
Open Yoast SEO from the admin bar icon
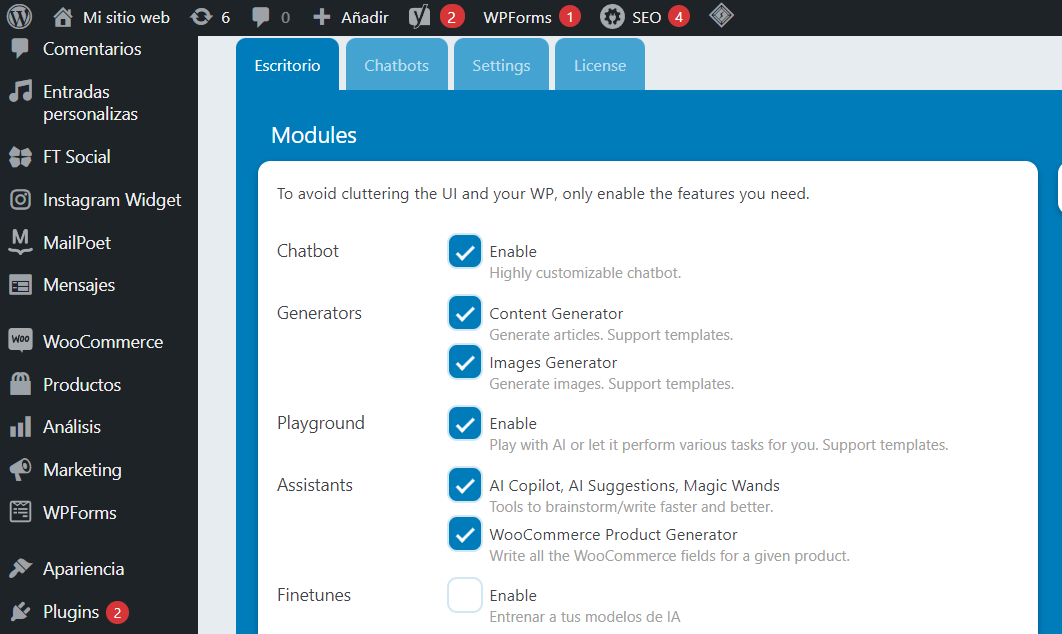(x=419, y=16)
